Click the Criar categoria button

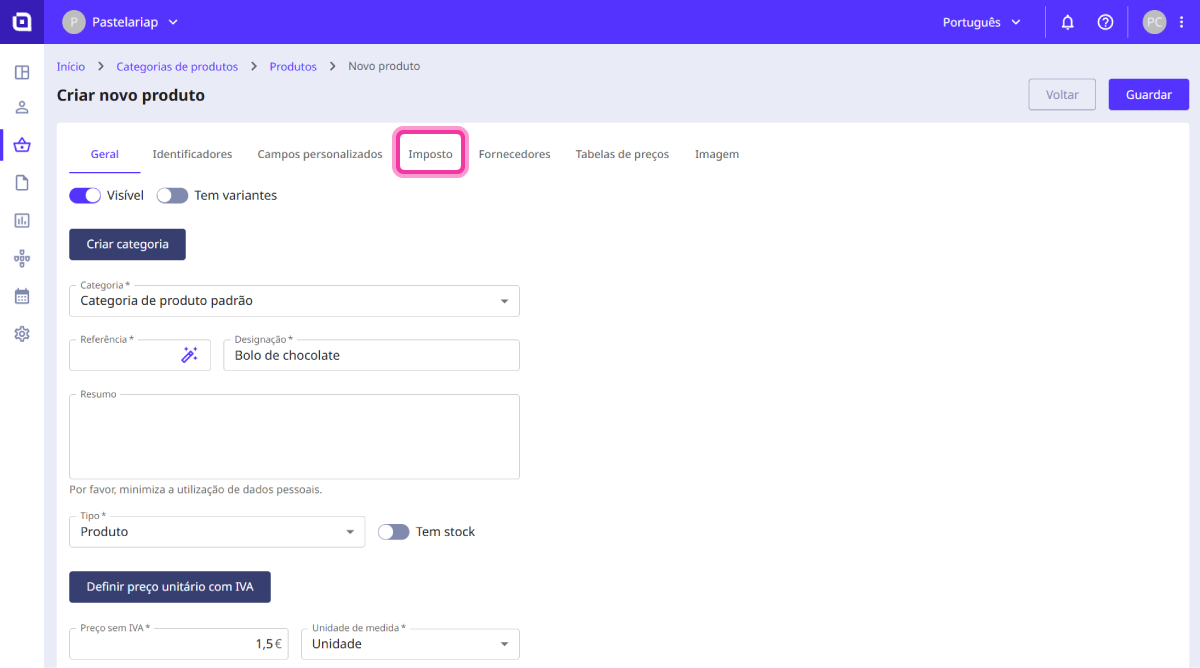click(127, 244)
